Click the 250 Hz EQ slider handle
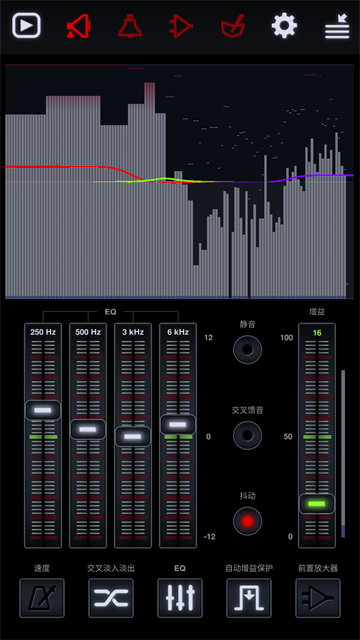 (x=43, y=410)
